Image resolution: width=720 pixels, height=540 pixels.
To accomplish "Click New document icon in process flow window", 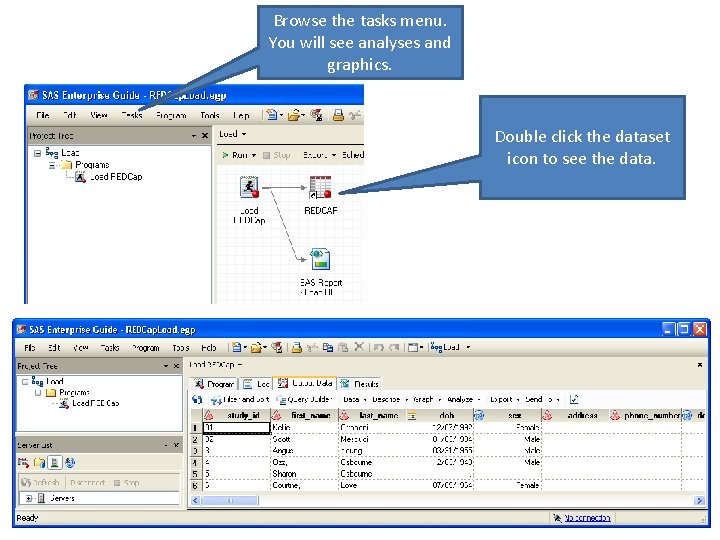I will point(272,115).
